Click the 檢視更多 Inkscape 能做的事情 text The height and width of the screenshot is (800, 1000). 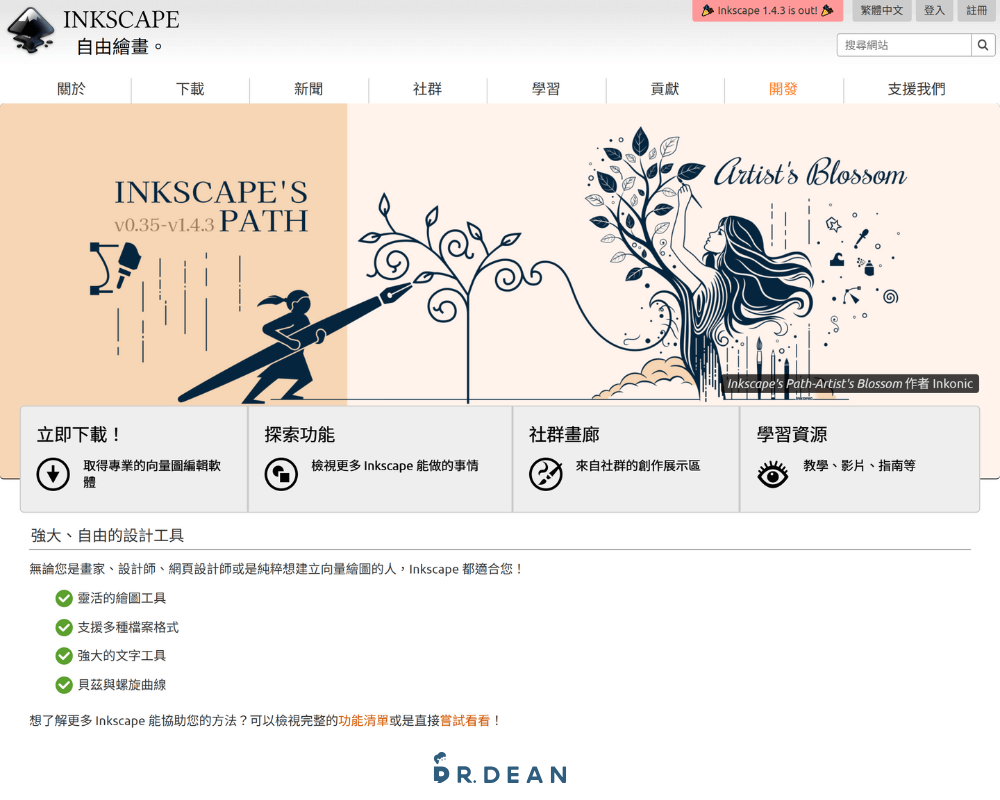395,466
